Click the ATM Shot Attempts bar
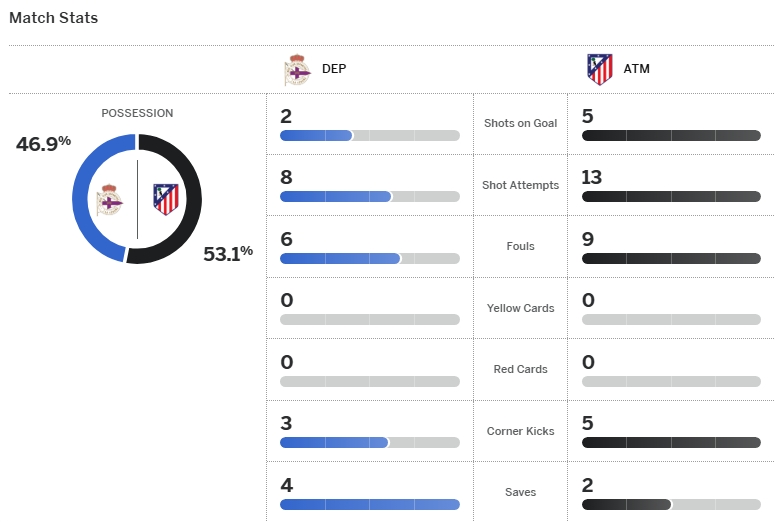782x522 pixels. click(x=671, y=197)
